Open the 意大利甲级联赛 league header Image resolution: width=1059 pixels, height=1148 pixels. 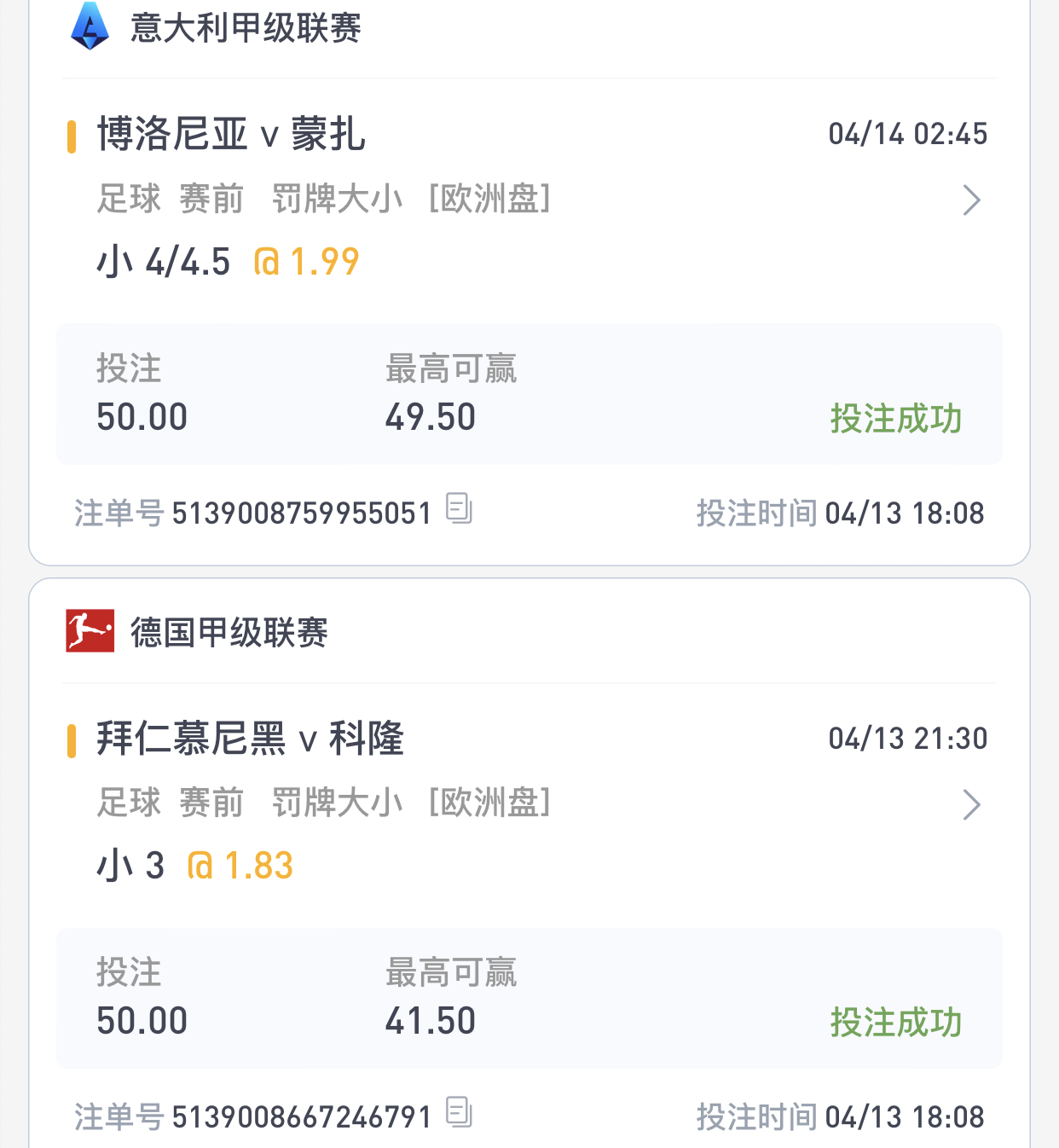[x=246, y=28]
